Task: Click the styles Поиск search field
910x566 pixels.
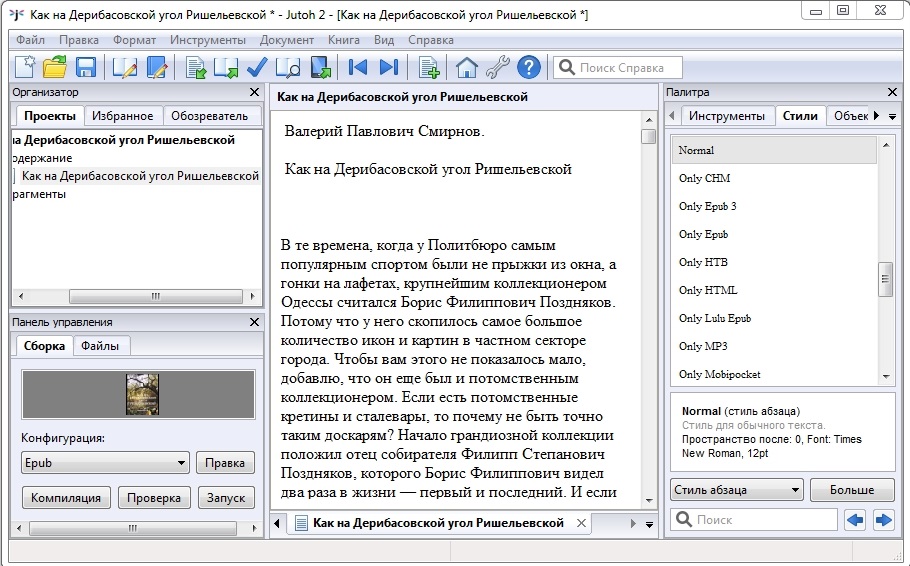Action: click(753, 520)
